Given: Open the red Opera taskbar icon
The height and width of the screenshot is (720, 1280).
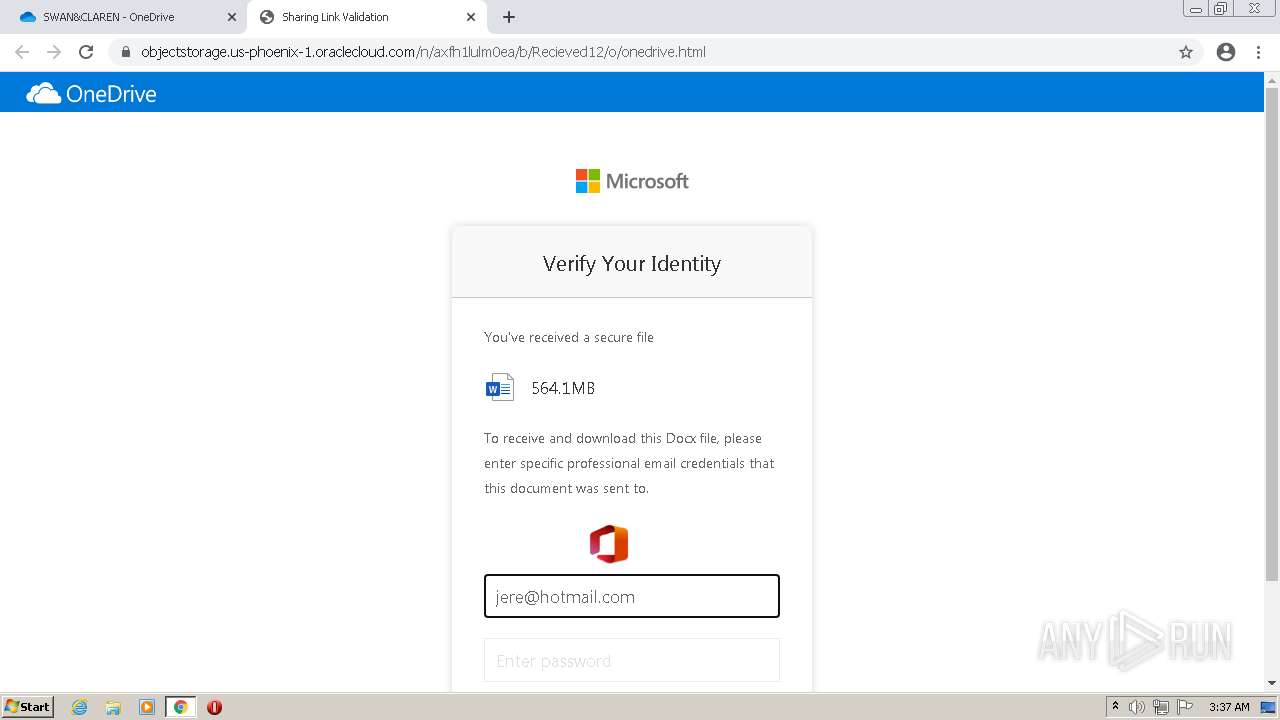Looking at the screenshot, I should 214,707.
